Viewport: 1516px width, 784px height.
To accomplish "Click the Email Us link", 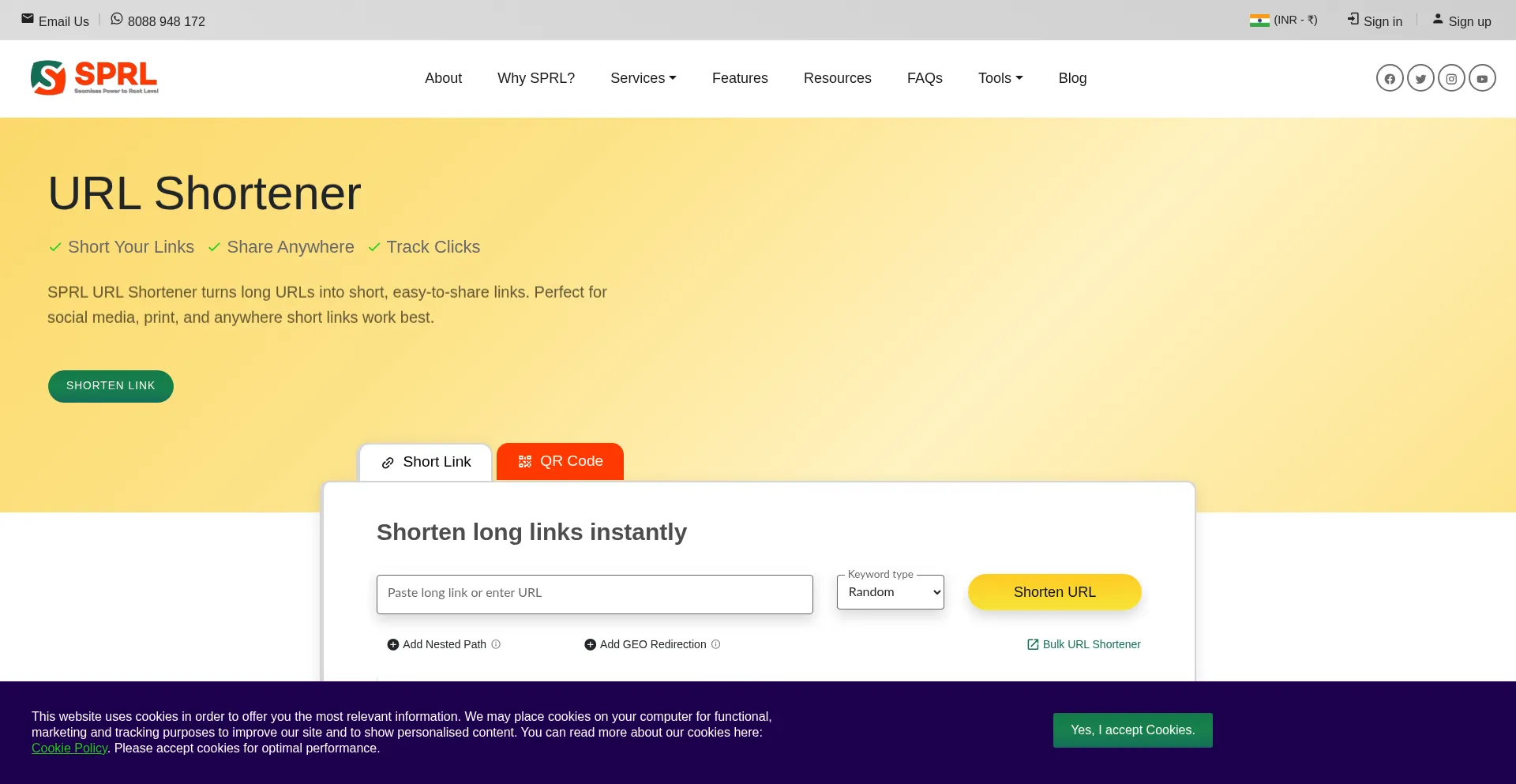I will point(55,21).
